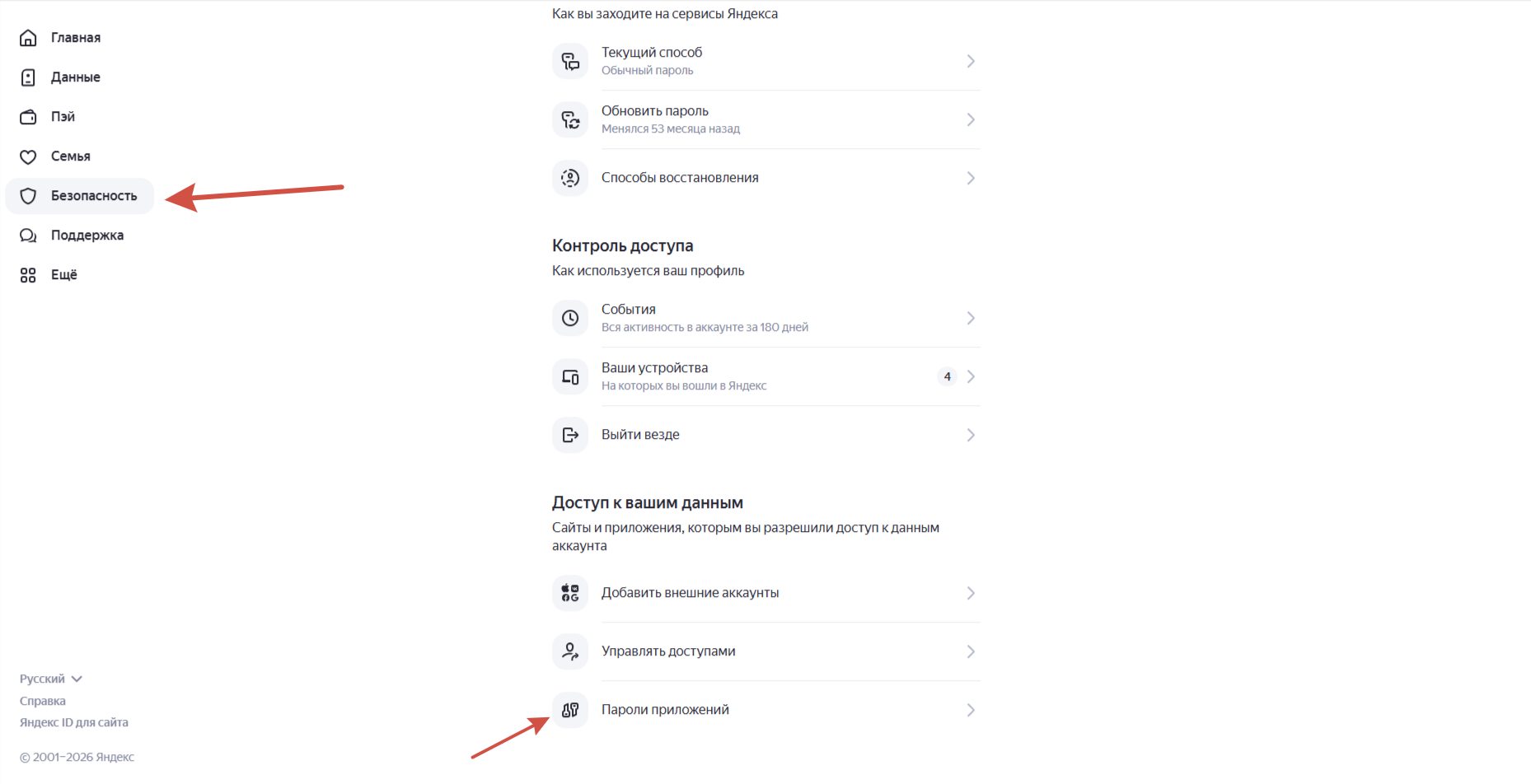1531x784 pixels.
Task: Open the Русский language dropdown
Action: click(x=51, y=679)
